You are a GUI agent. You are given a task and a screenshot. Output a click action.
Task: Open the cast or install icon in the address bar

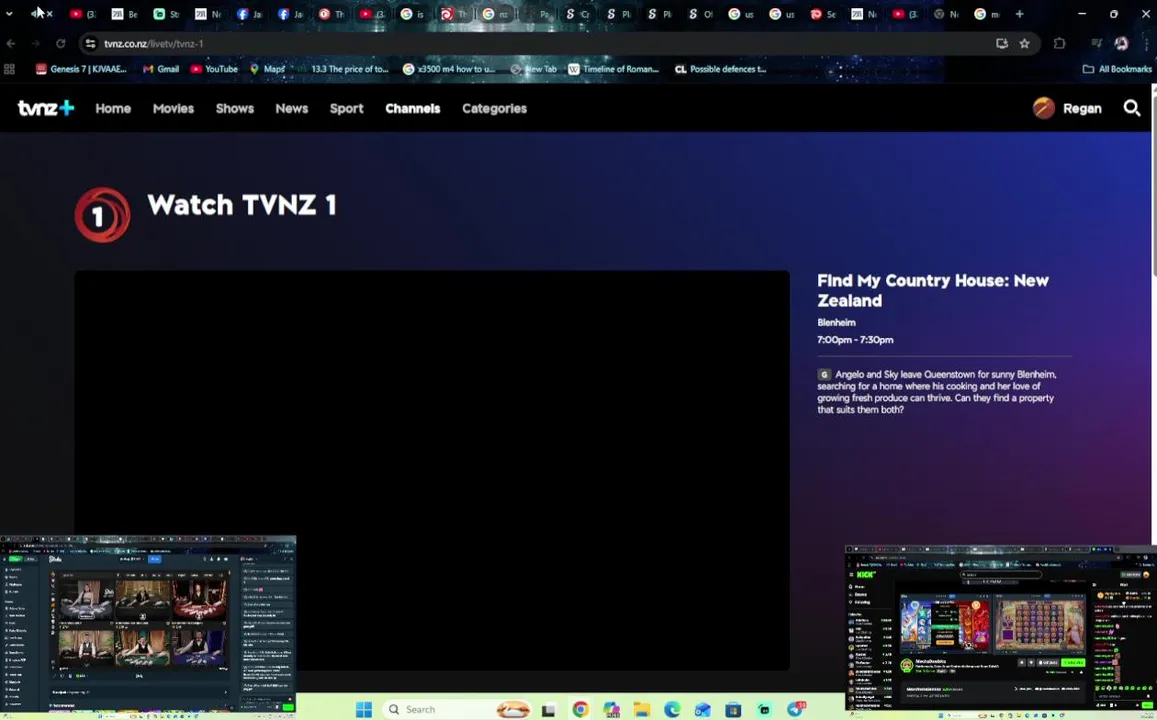1001,44
